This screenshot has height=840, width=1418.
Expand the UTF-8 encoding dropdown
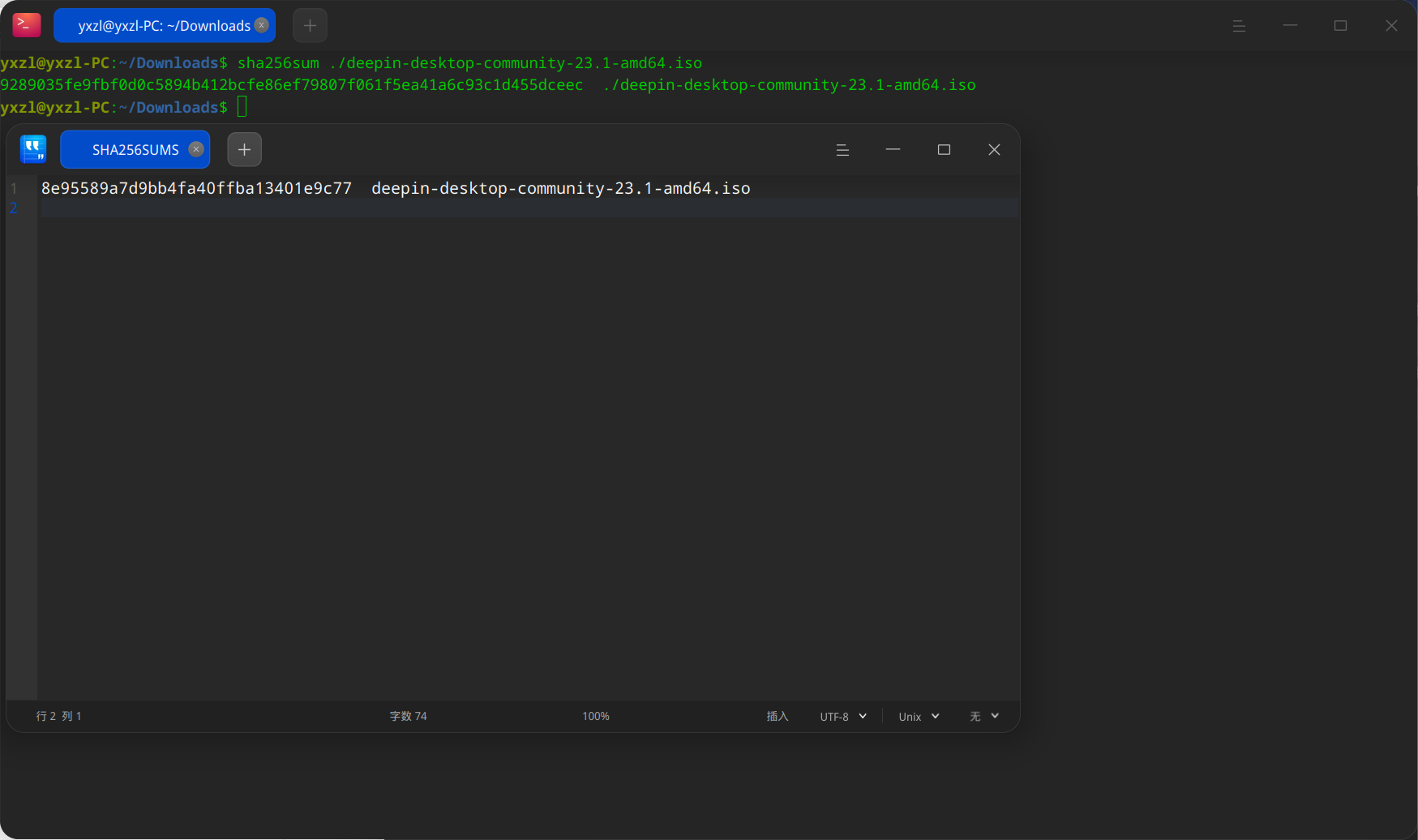click(x=843, y=717)
